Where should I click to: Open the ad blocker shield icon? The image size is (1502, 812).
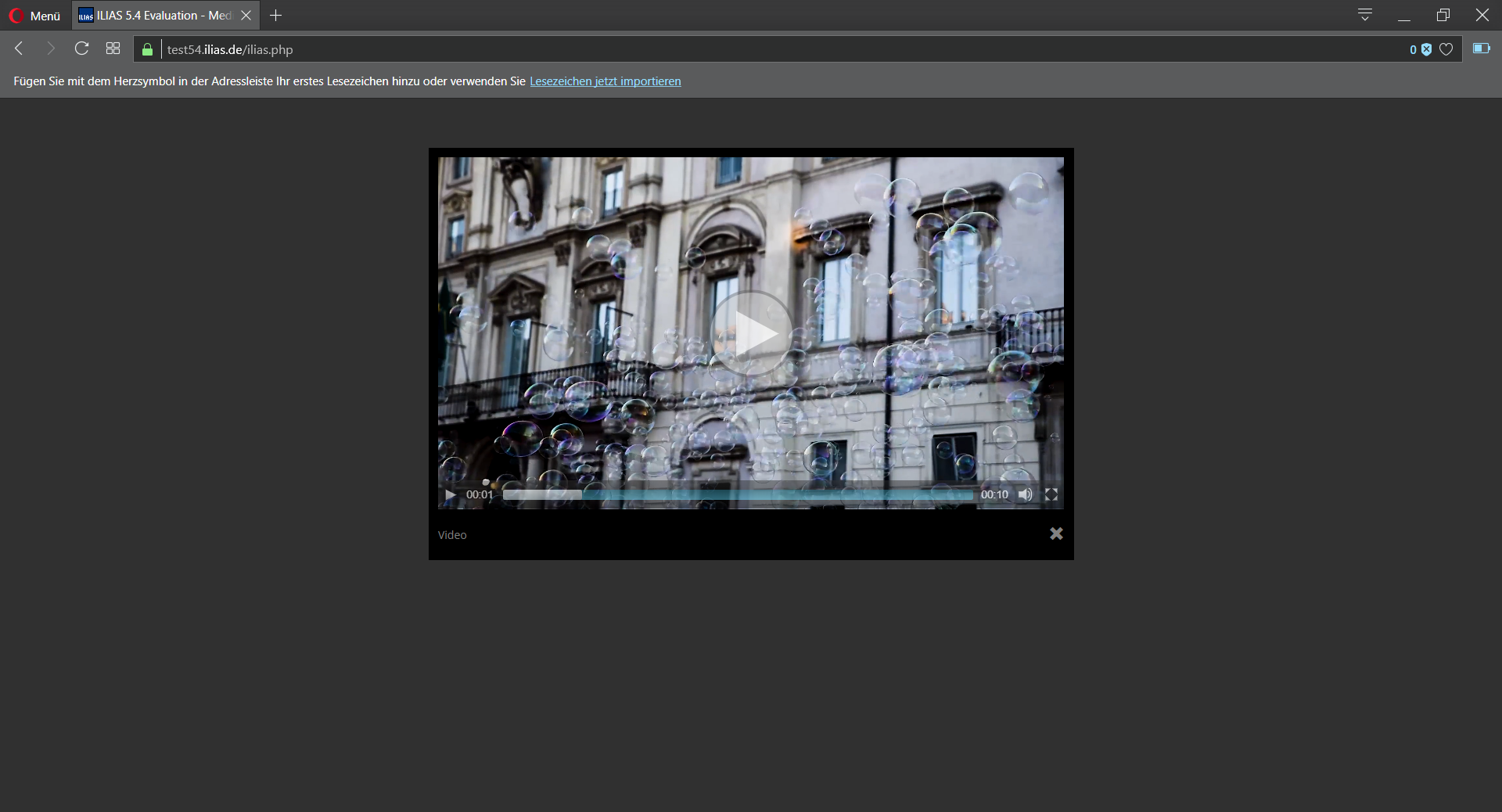pos(1426,49)
